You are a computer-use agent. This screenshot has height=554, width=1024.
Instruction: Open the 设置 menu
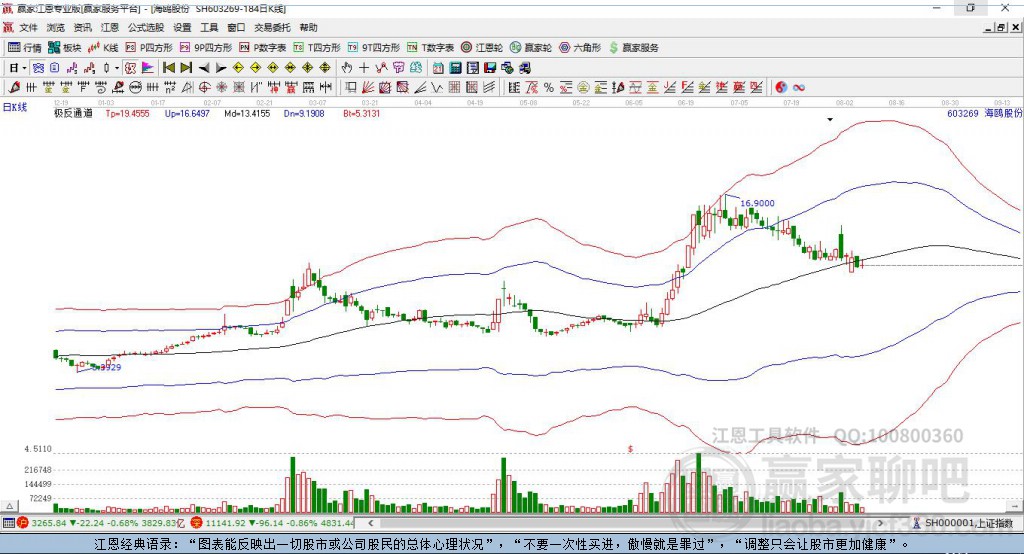[182, 27]
